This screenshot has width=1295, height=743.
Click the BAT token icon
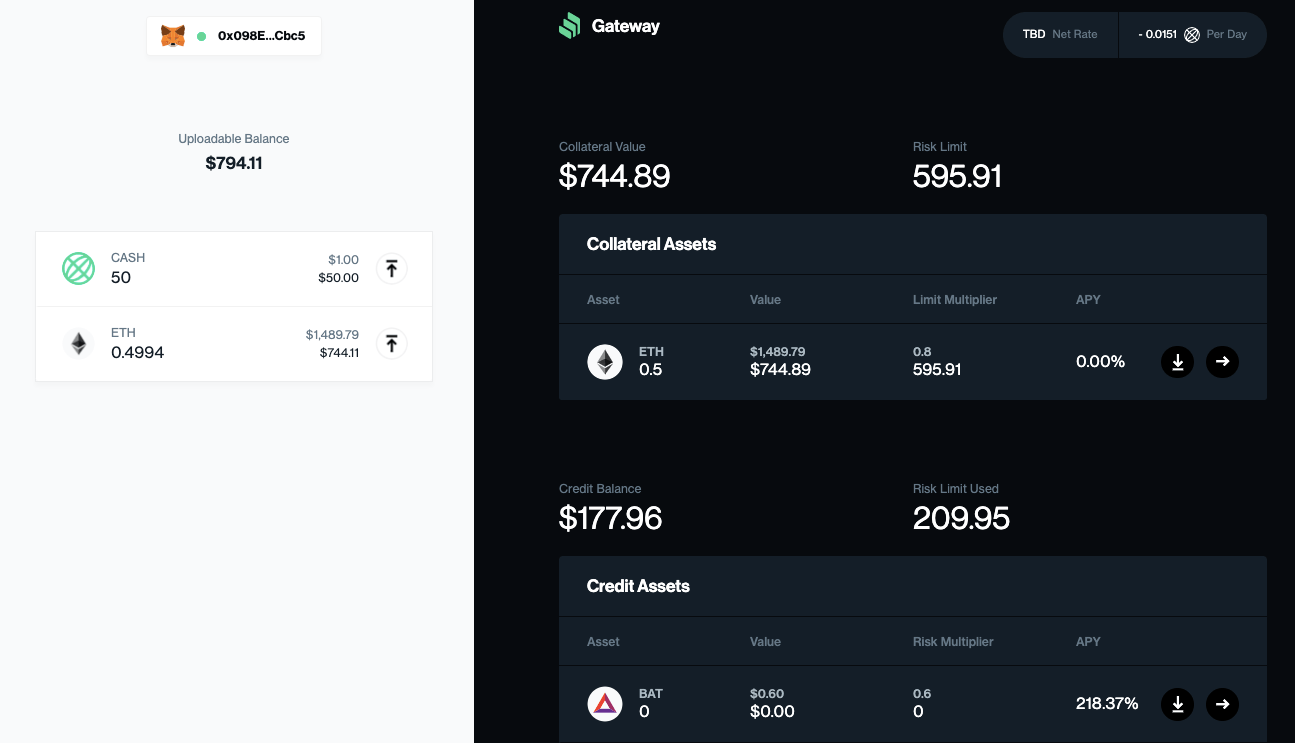coord(604,704)
